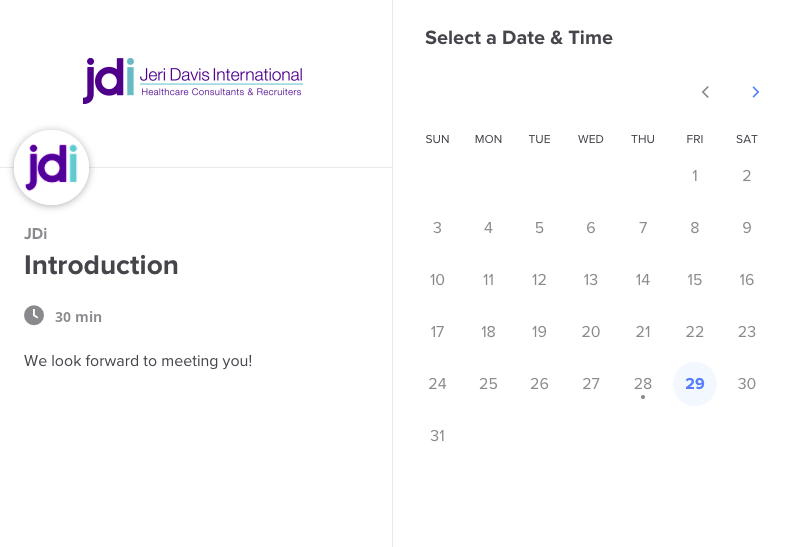
Task: Click the Jeri Davis International banner logo
Action: tap(193, 80)
